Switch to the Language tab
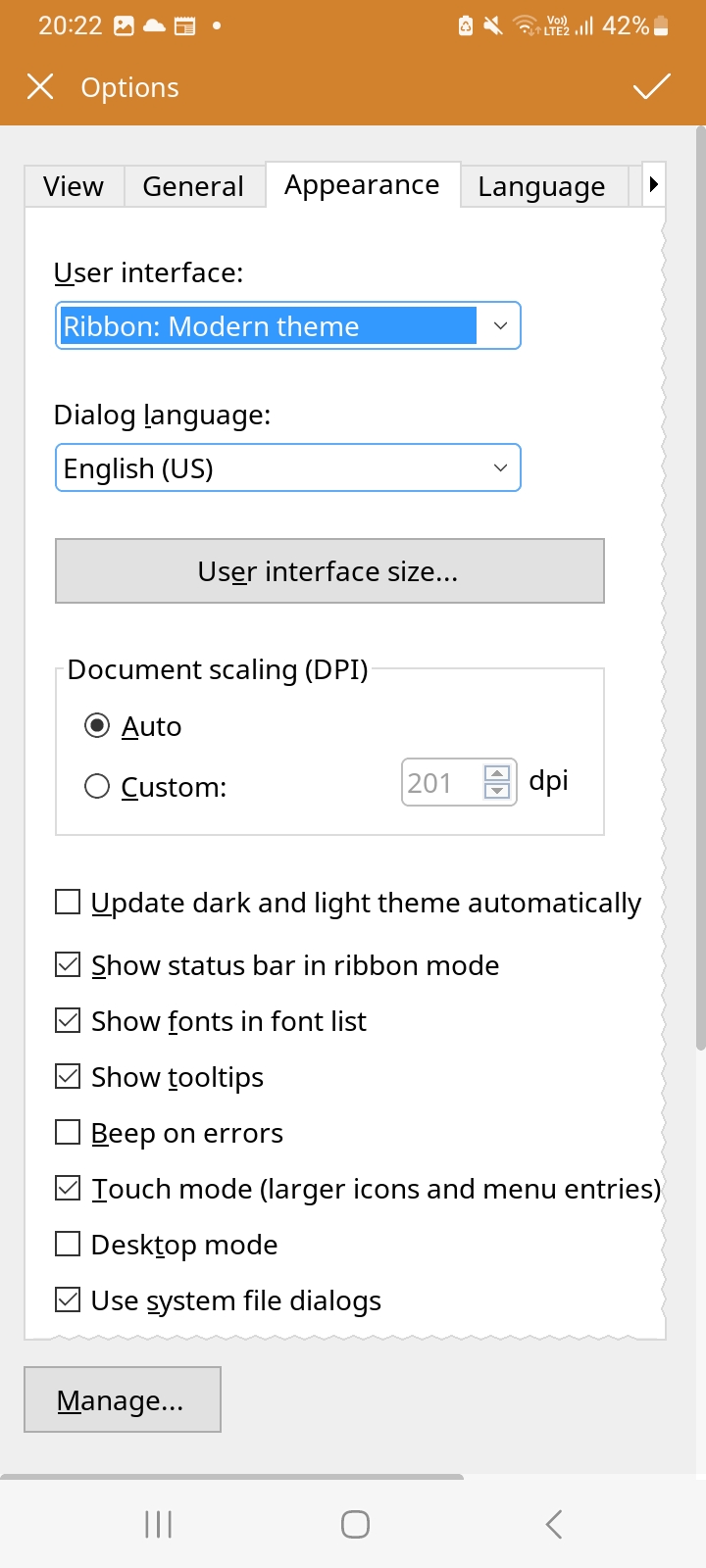This screenshot has width=706, height=1568. [x=541, y=186]
